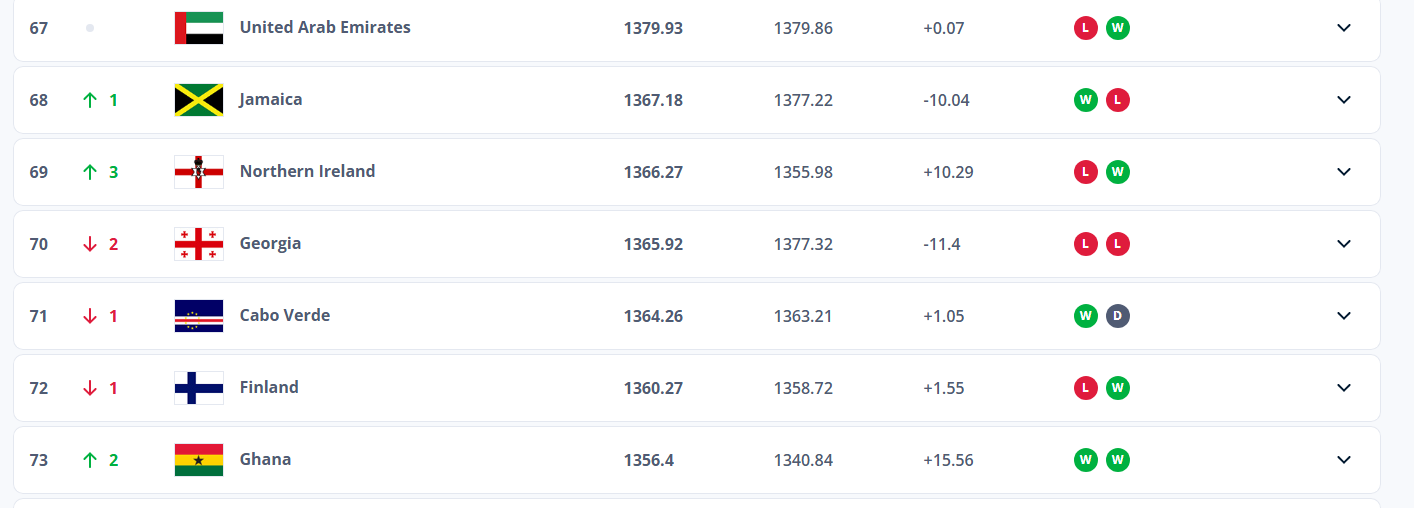The width and height of the screenshot is (1414, 508).
Task: Expand the United Arab Emirates row details
Action: [x=1344, y=28]
